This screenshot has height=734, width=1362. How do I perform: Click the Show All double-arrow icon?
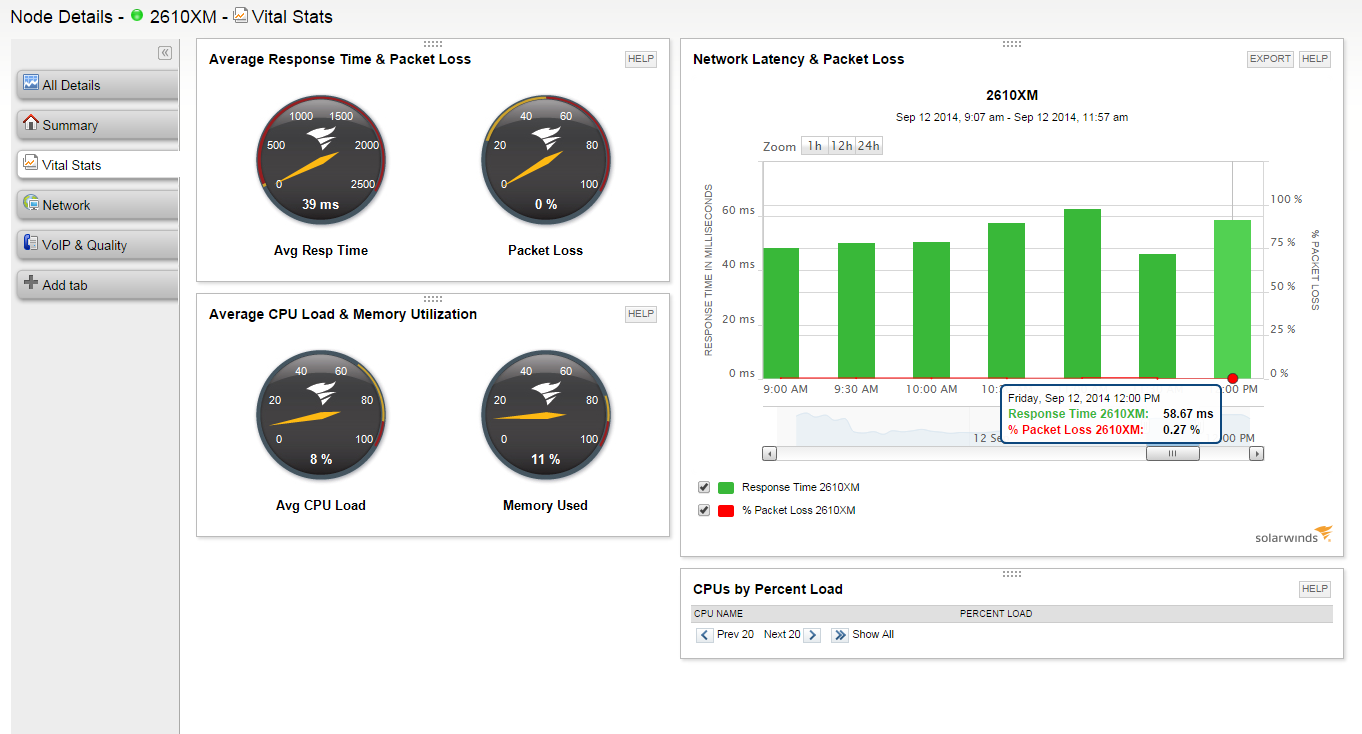pos(840,635)
